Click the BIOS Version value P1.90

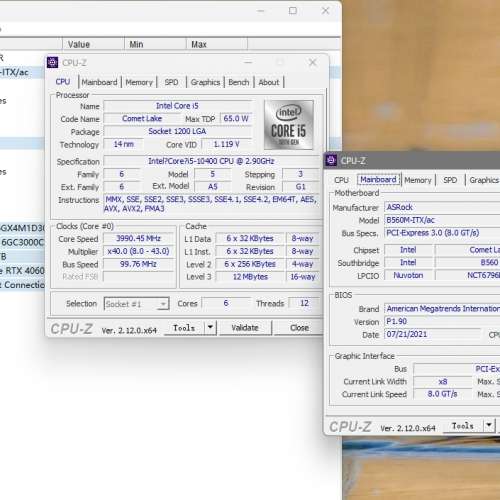click(x=442, y=321)
